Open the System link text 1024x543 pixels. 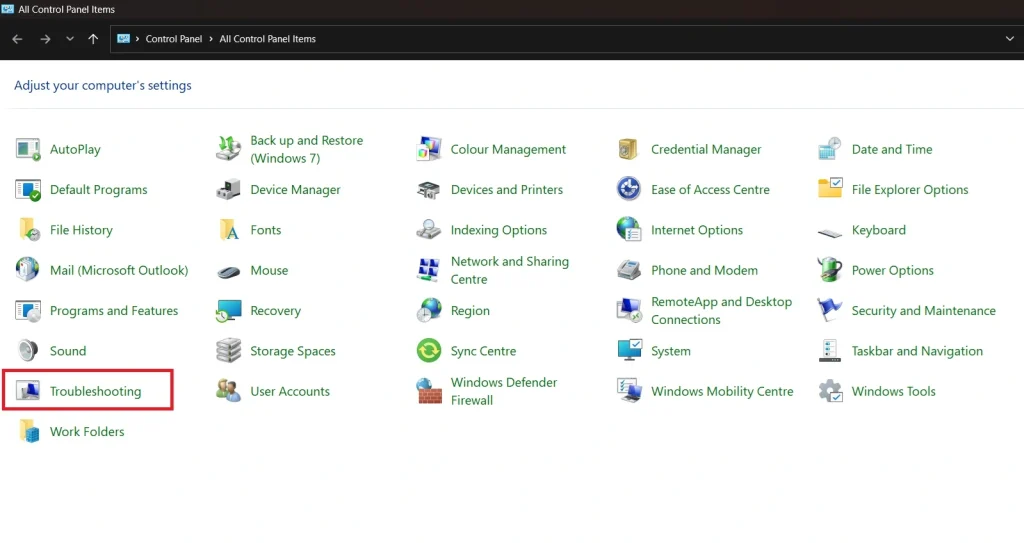tap(671, 352)
